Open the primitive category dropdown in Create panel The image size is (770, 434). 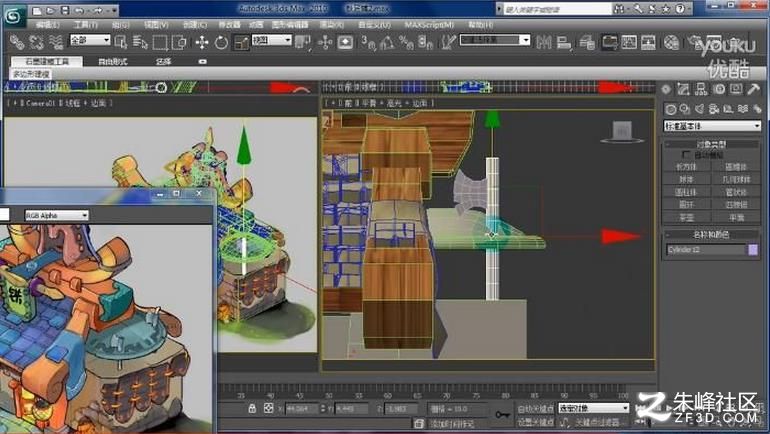tap(712, 126)
